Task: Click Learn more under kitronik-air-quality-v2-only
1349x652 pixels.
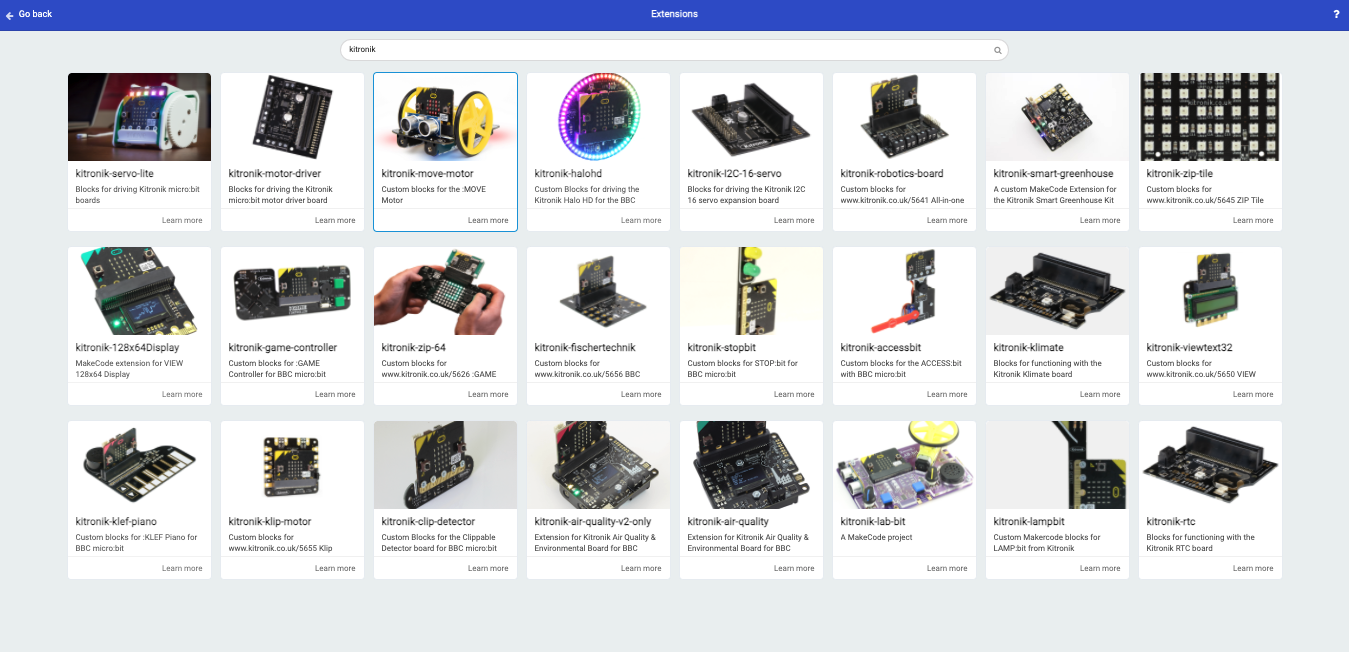Action: 641,568
